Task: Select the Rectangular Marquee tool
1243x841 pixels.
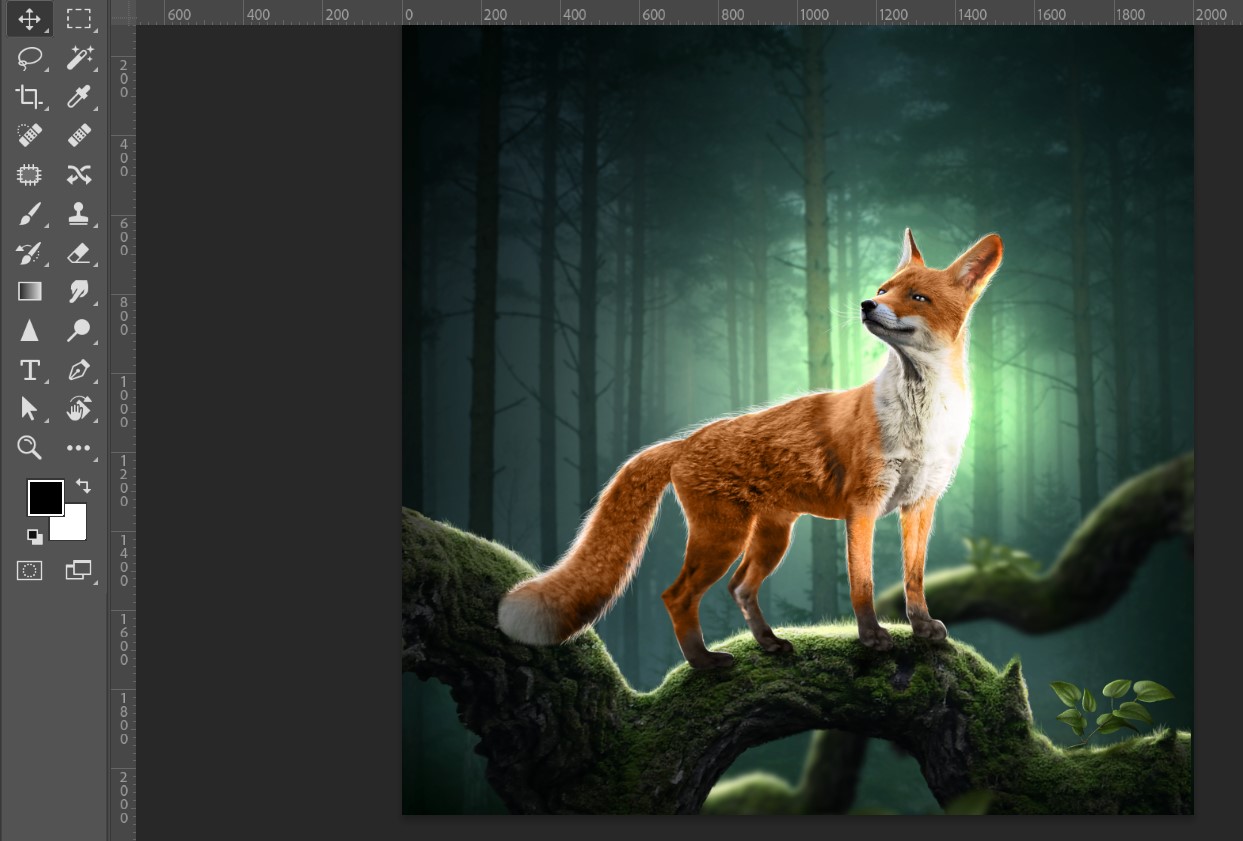Action: [79, 19]
